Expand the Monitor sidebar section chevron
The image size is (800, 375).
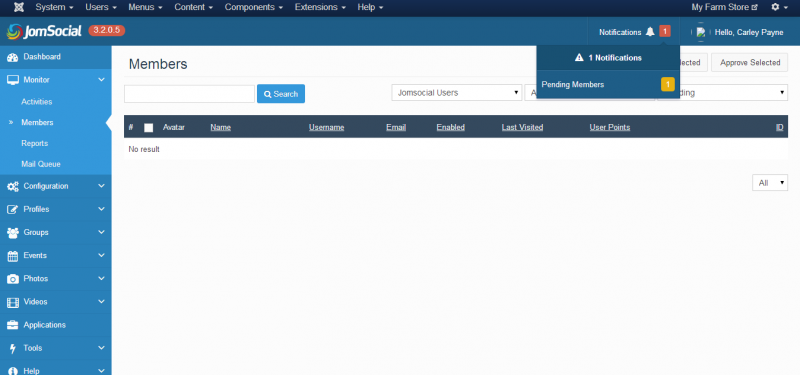101,80
